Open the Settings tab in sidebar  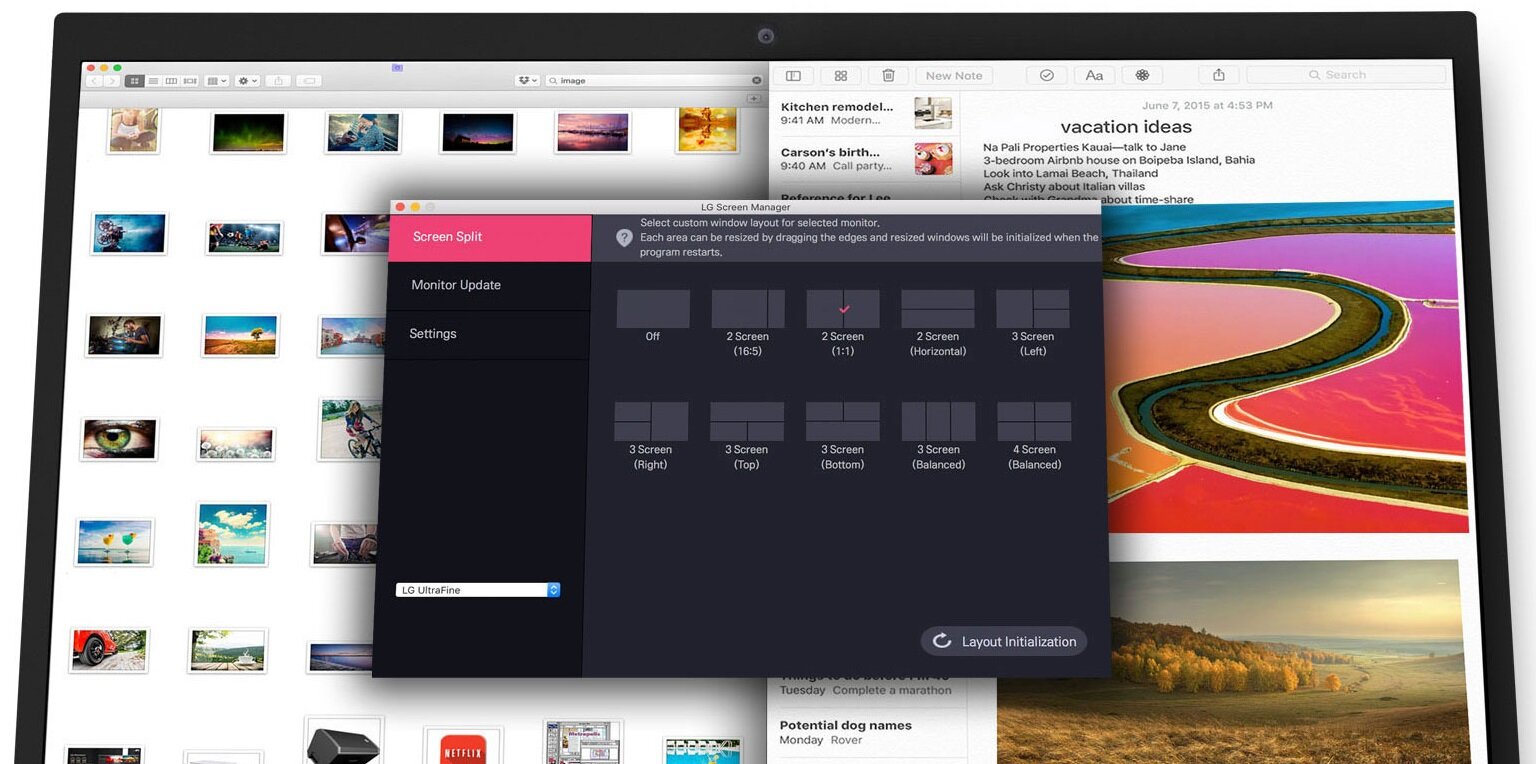coord(433,334)
